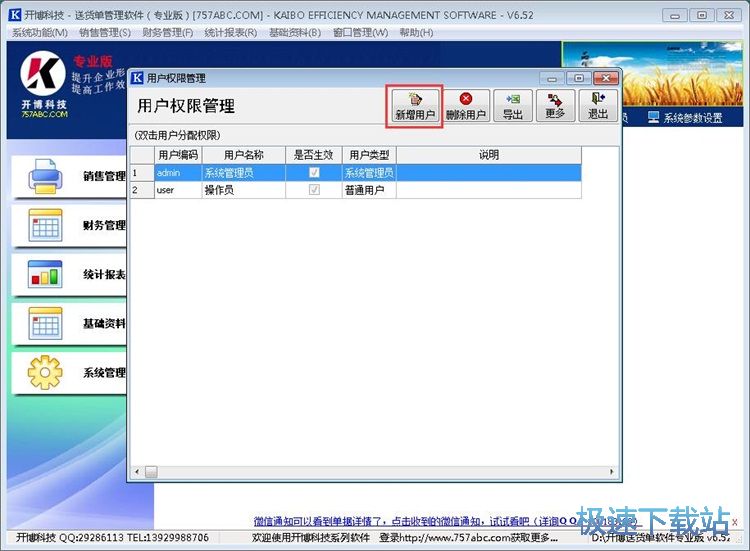Image resolution: width=750 pixels, height=551 pixels.
Task: Toggle 是否生效 checkbox for user row
Action: (314, 190)
